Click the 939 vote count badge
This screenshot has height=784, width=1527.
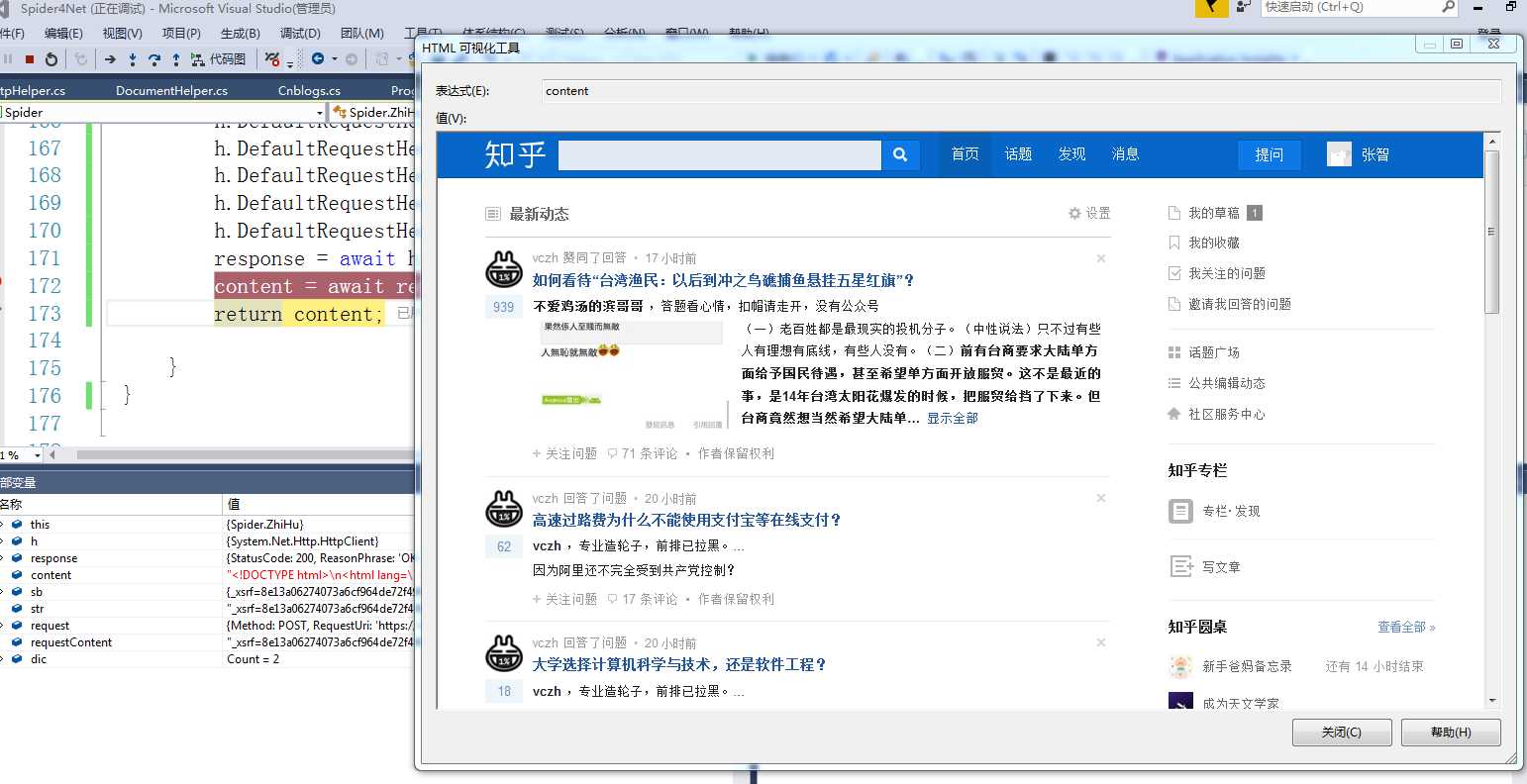point(504,307)
